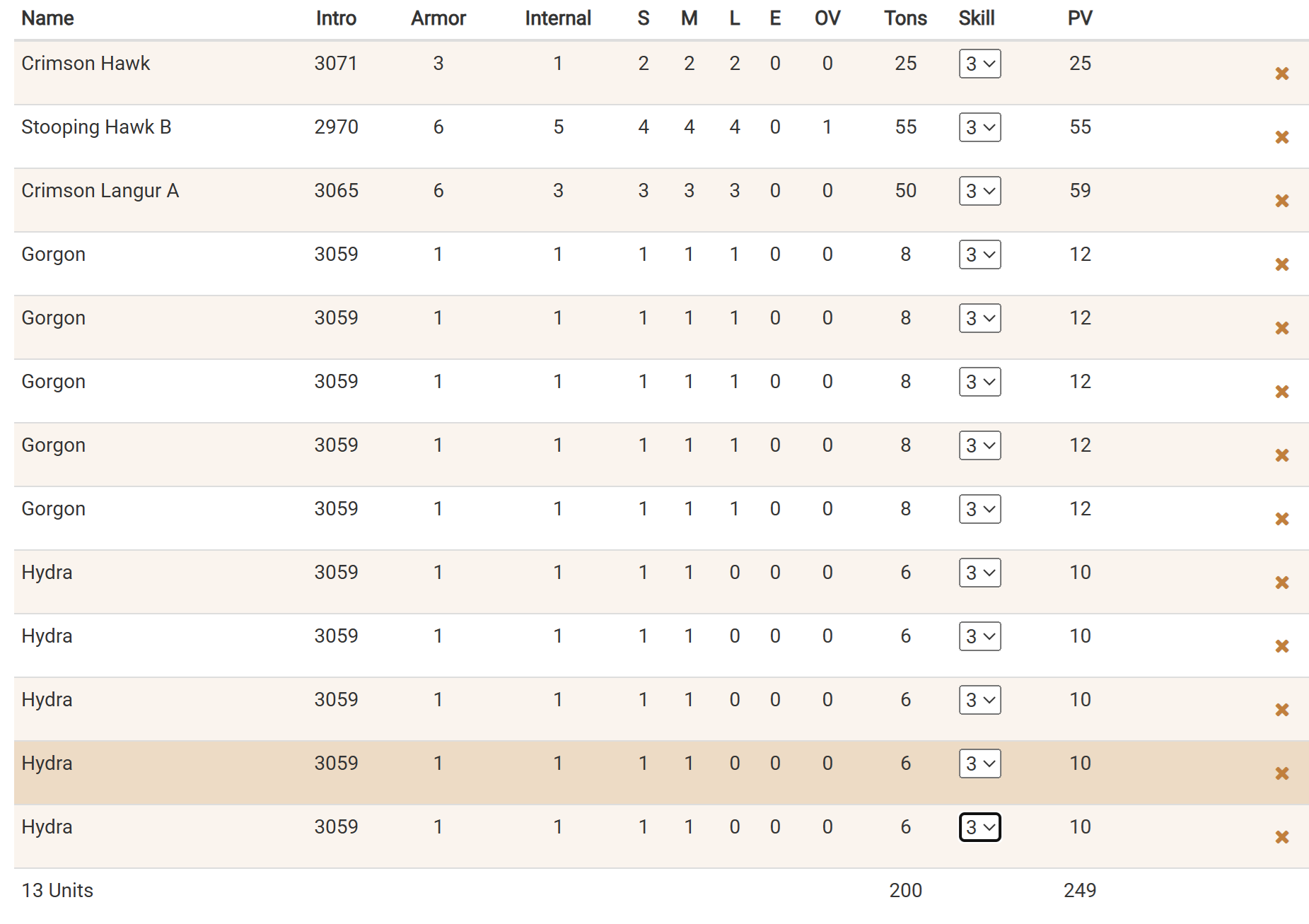
Task: Select the Stooping Hawk B name
Action: point(96,127)
